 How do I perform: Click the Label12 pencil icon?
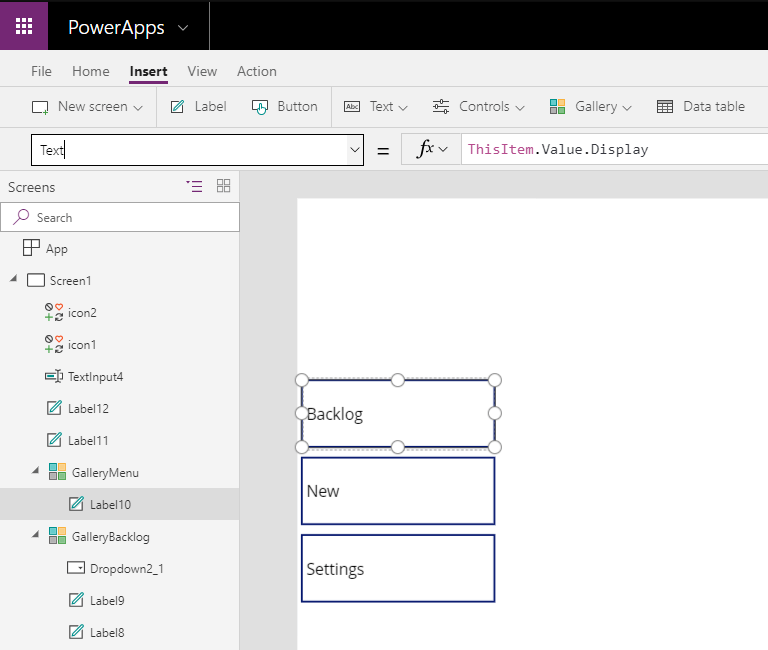[x=54, y=408]
